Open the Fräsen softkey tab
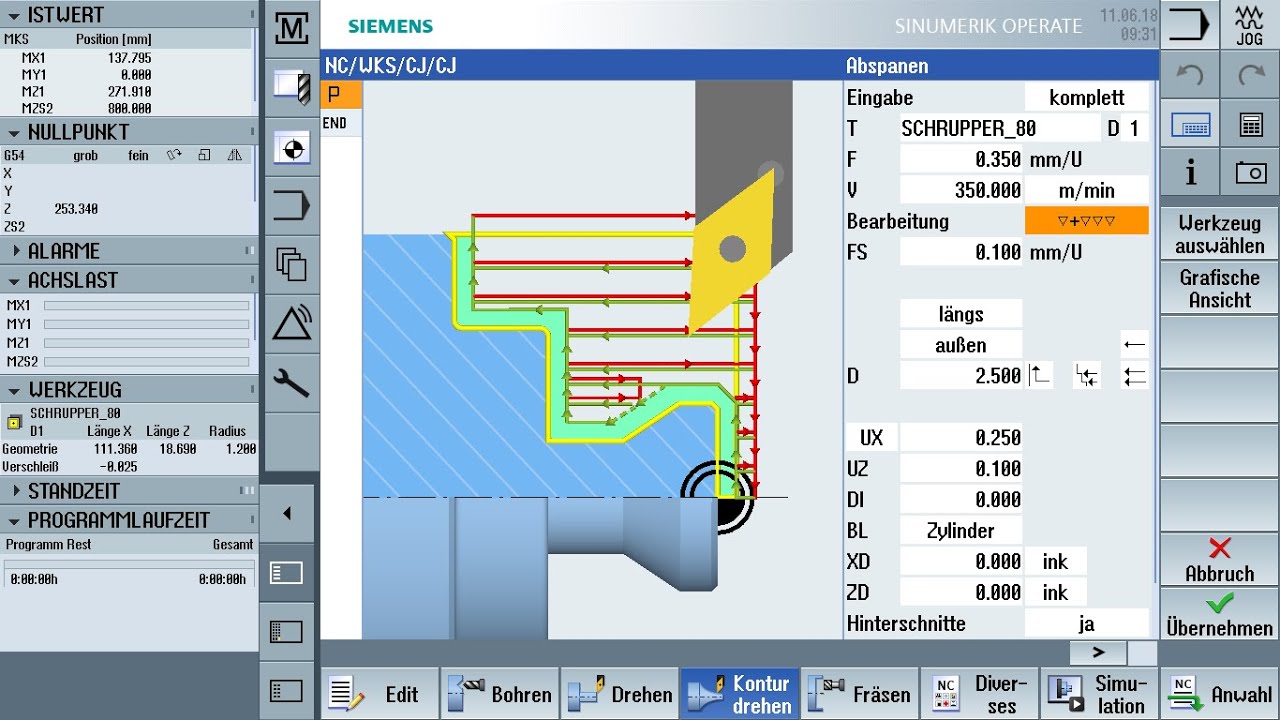The image size is (1280, 720). coord(860,694)
